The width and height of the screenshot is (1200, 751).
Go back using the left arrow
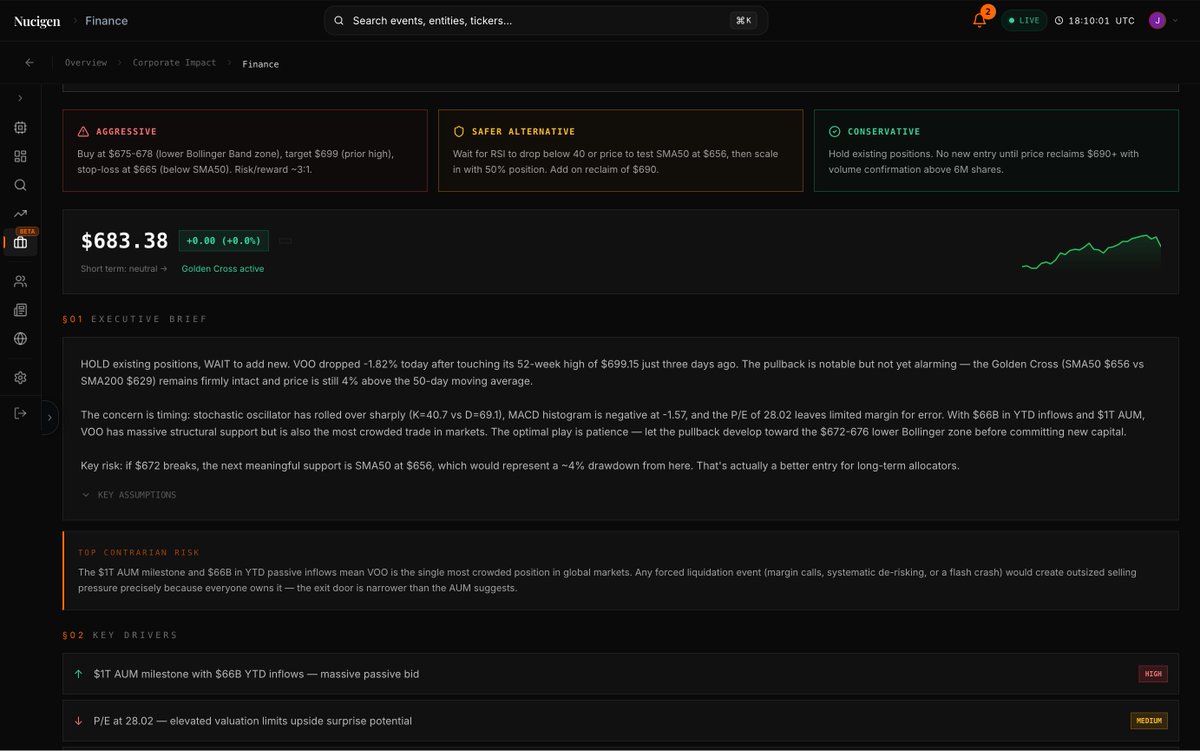coord(29,62)
